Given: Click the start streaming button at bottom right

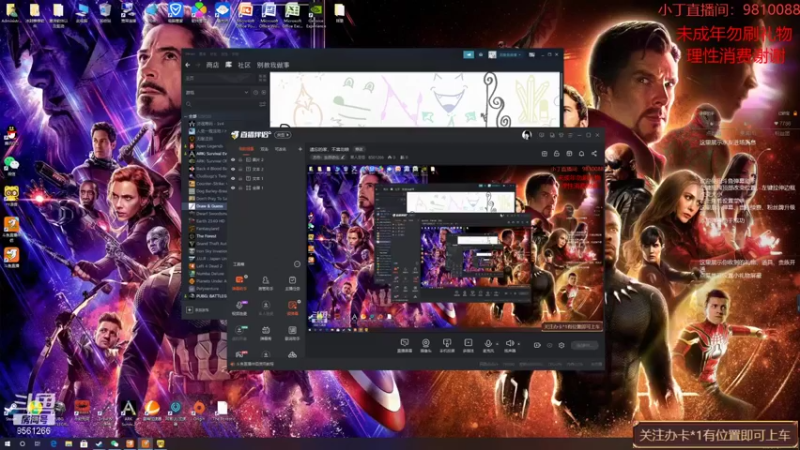Looking at the screenshot, I should [x=584, y=345].
